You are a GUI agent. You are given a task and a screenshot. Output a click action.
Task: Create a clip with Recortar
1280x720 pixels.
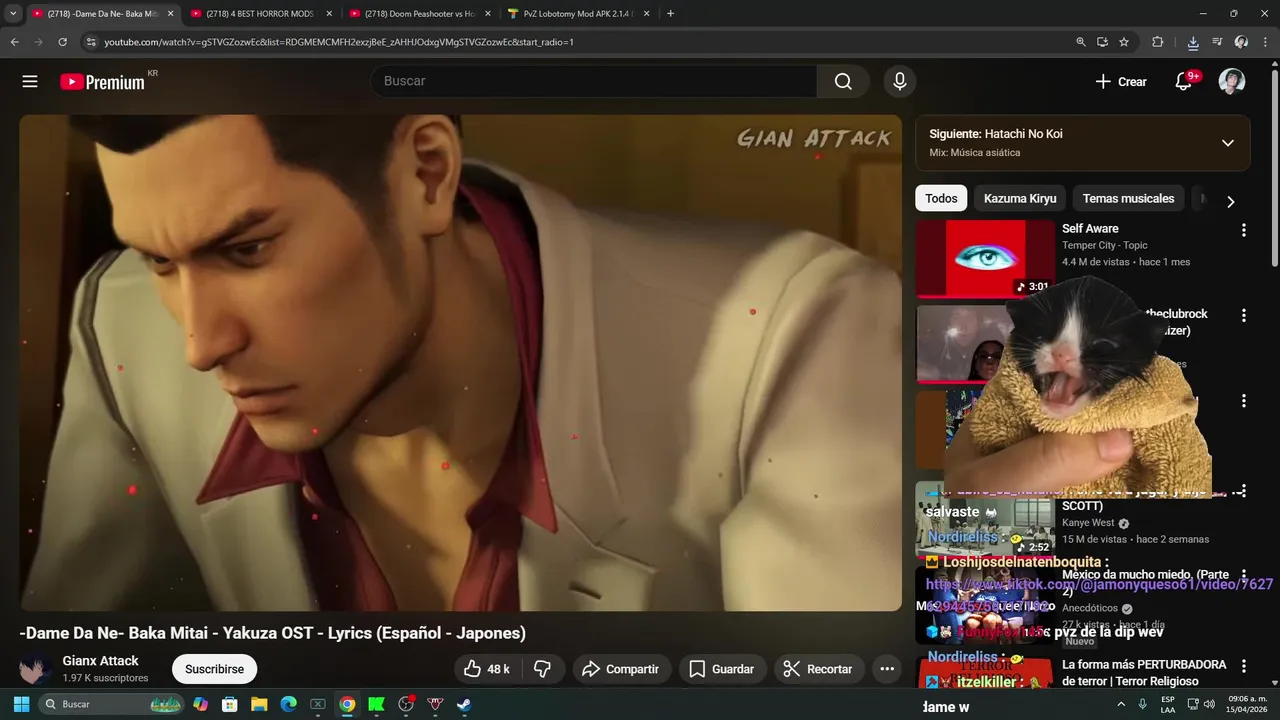(819, 669)
